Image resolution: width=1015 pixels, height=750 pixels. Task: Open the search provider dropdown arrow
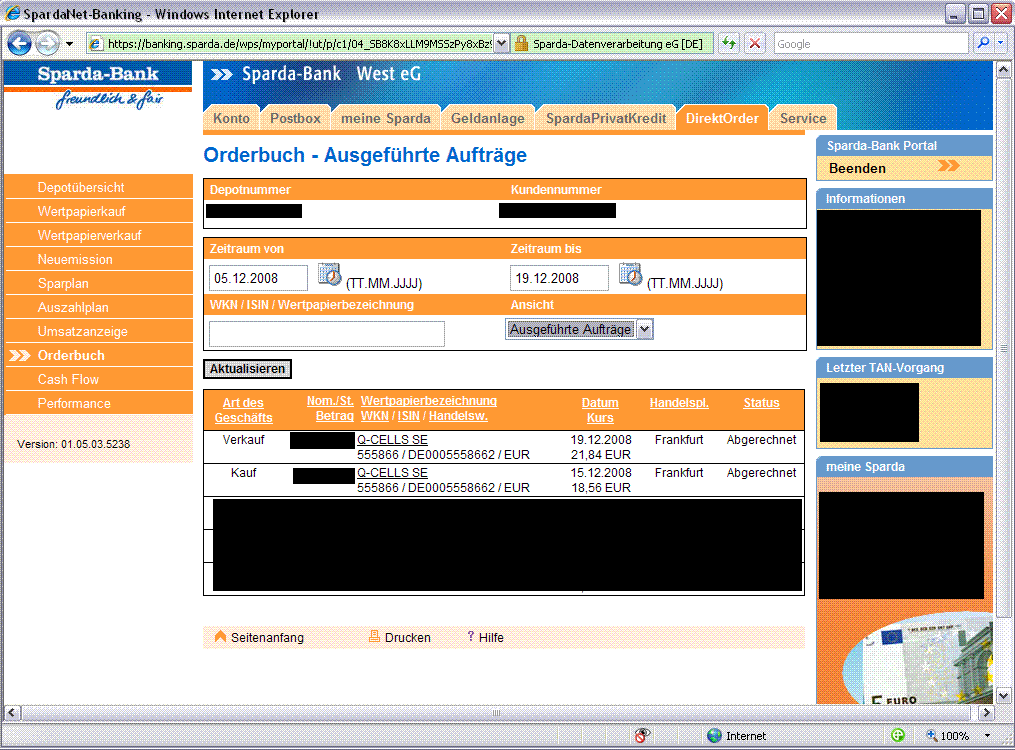1001,43
